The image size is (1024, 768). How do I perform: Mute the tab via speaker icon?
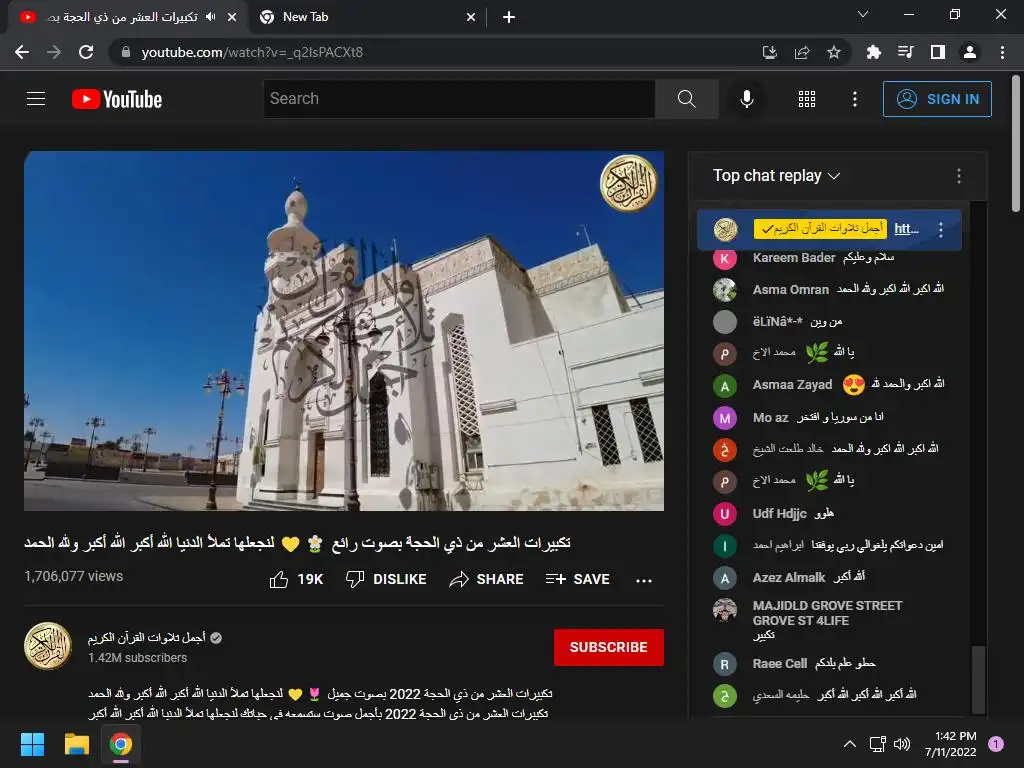210,17
